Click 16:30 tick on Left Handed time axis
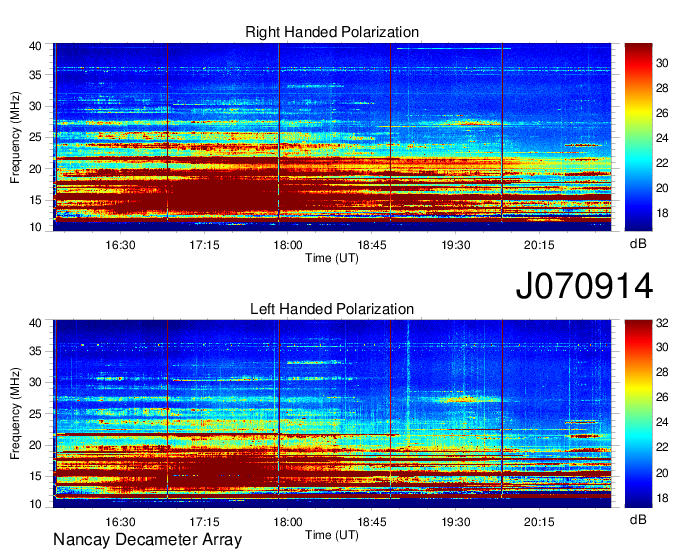The image size is (680, 552). click(120, 522)
